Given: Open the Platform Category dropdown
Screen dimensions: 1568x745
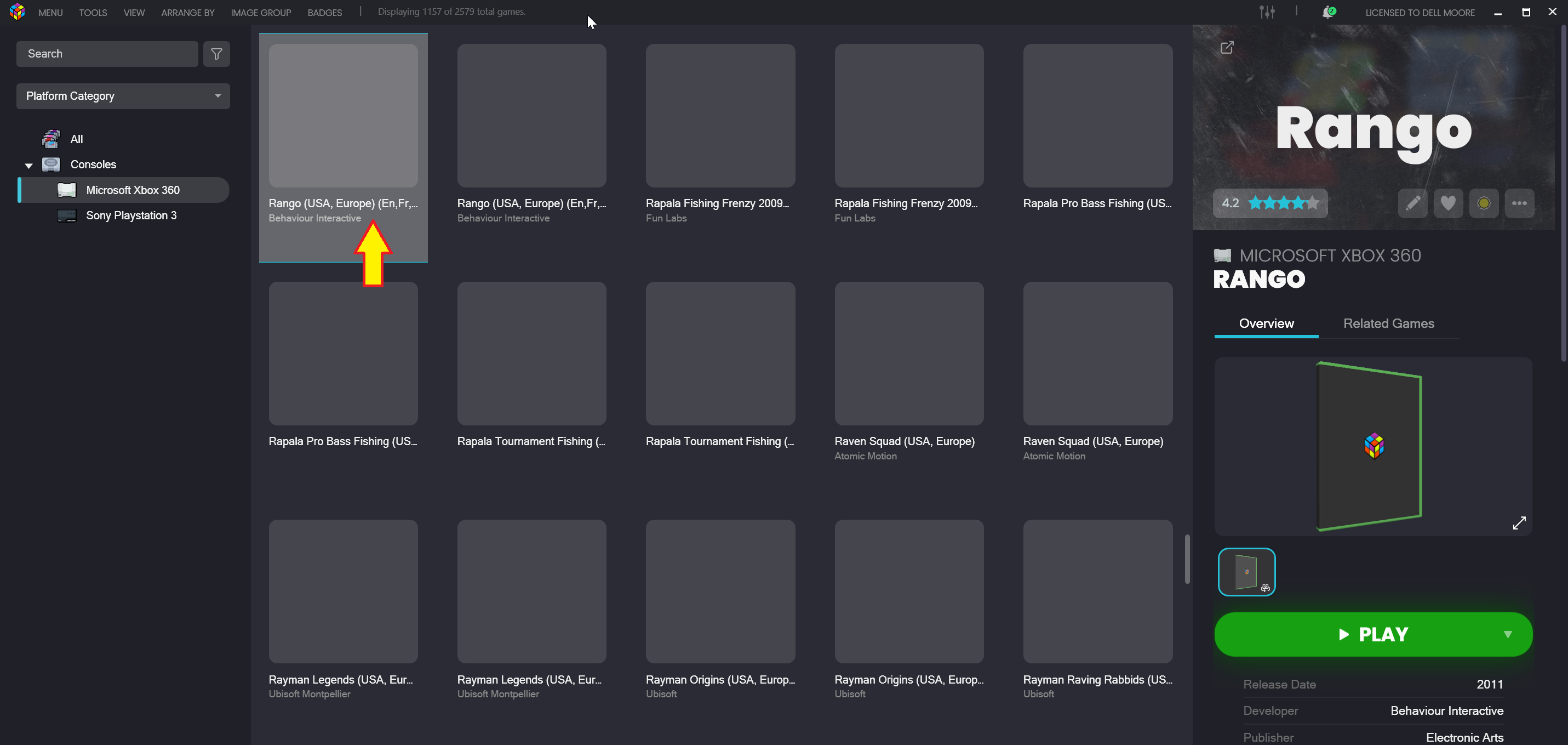Looking at the screenshot, I should pos(123,96).
